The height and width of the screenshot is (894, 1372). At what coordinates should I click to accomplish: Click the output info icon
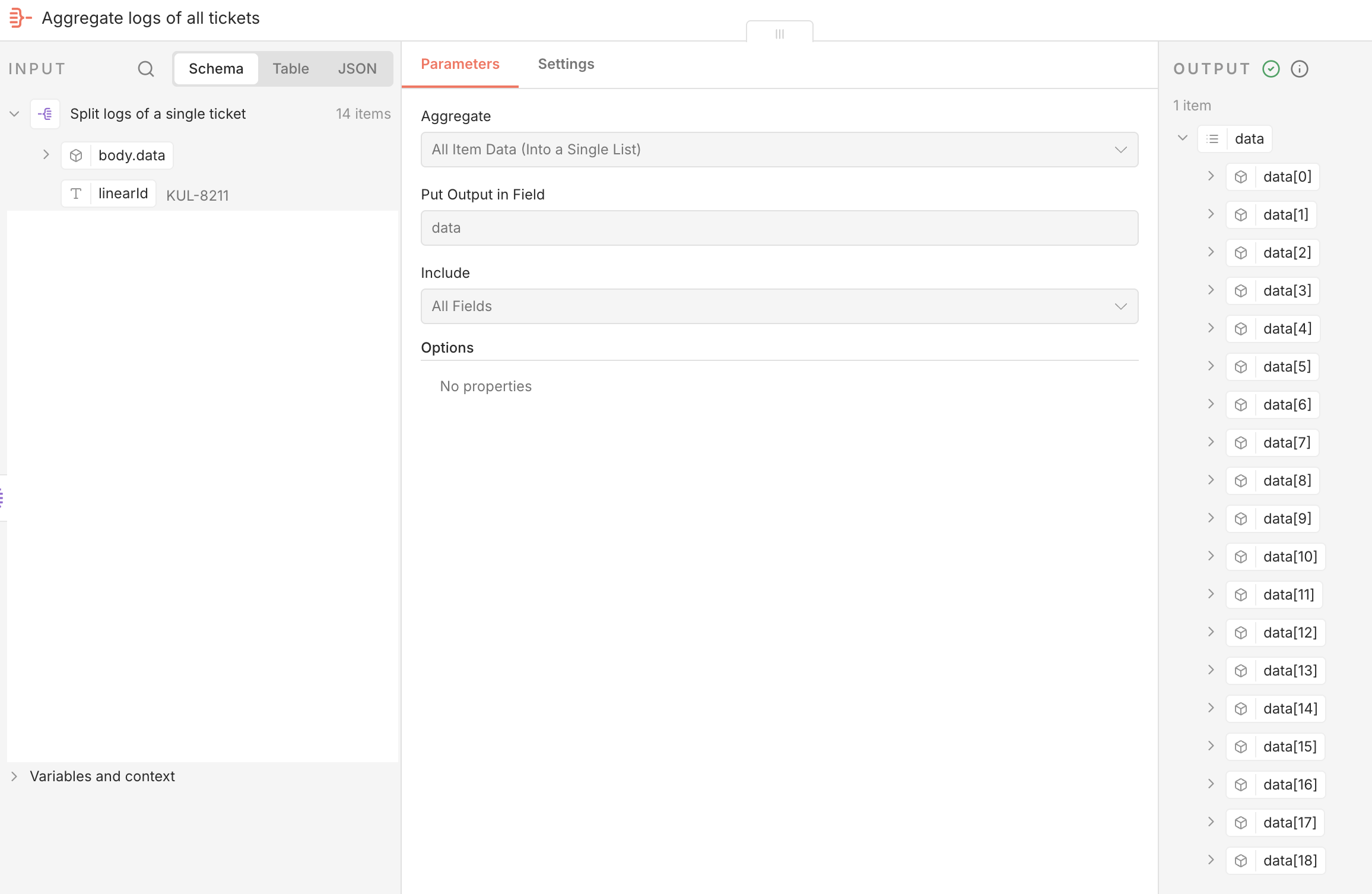[x=1299, y=69]
